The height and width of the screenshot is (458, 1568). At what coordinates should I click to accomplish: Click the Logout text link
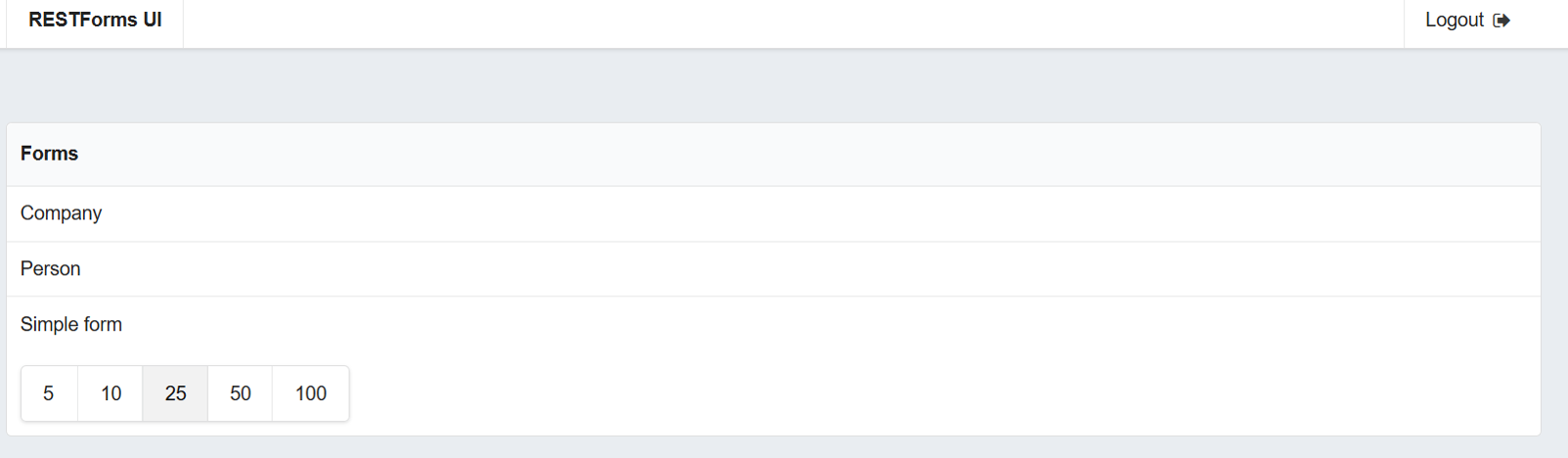coord(1454,21)
